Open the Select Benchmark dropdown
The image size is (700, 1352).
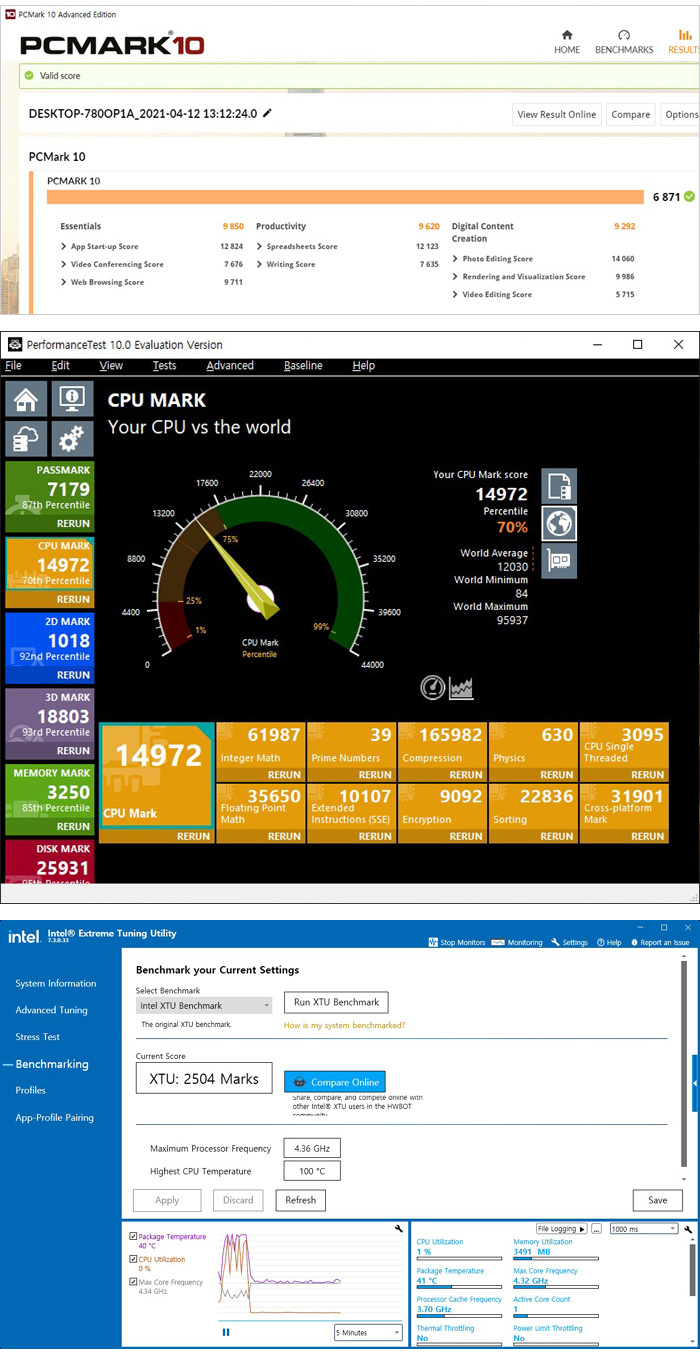point(204,1005)
